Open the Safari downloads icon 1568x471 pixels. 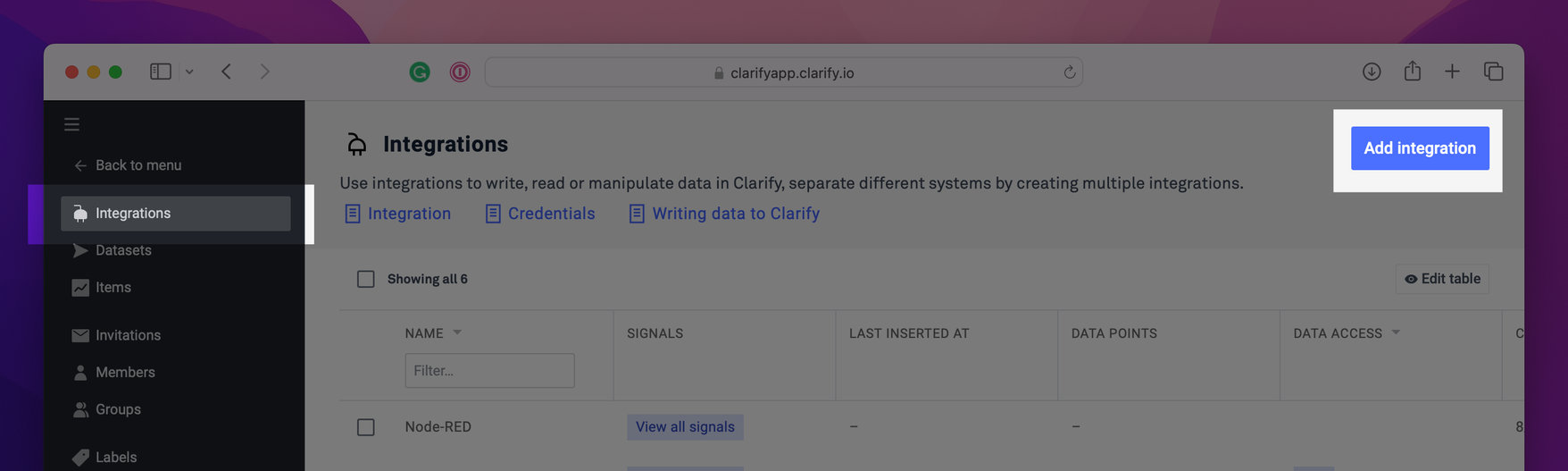pyautogui.click(x=1372, y=71)
